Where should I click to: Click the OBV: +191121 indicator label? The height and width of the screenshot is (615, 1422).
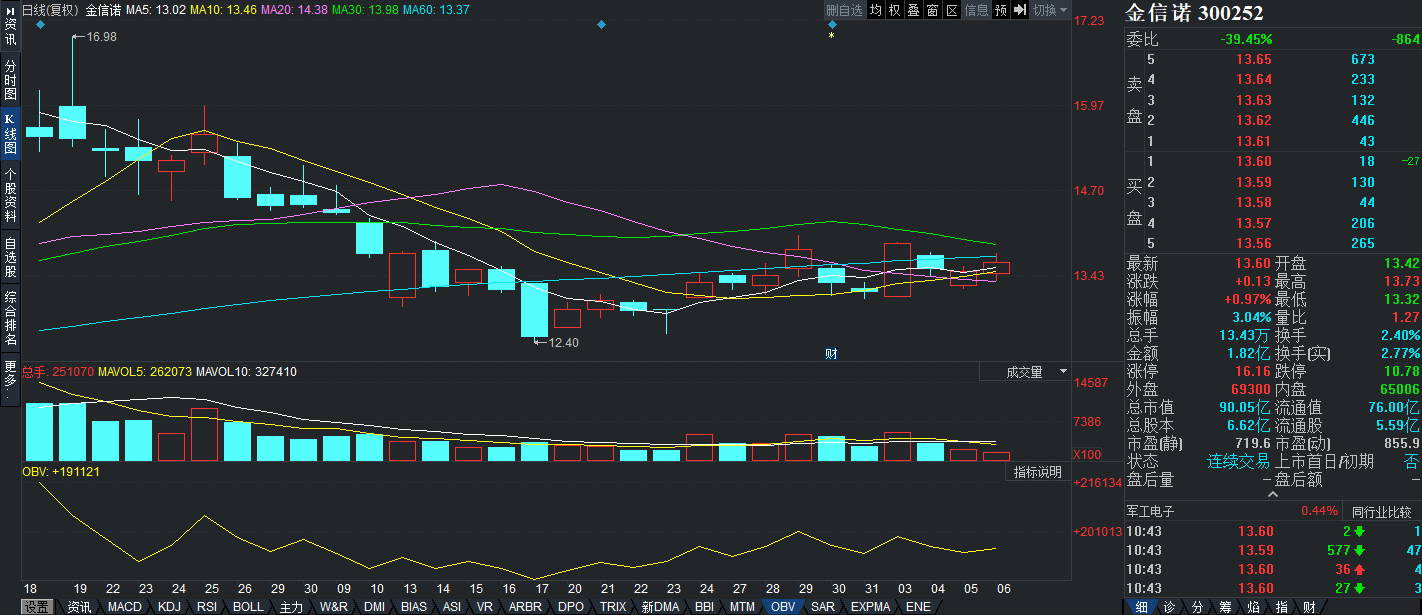[x=61, y=471]
